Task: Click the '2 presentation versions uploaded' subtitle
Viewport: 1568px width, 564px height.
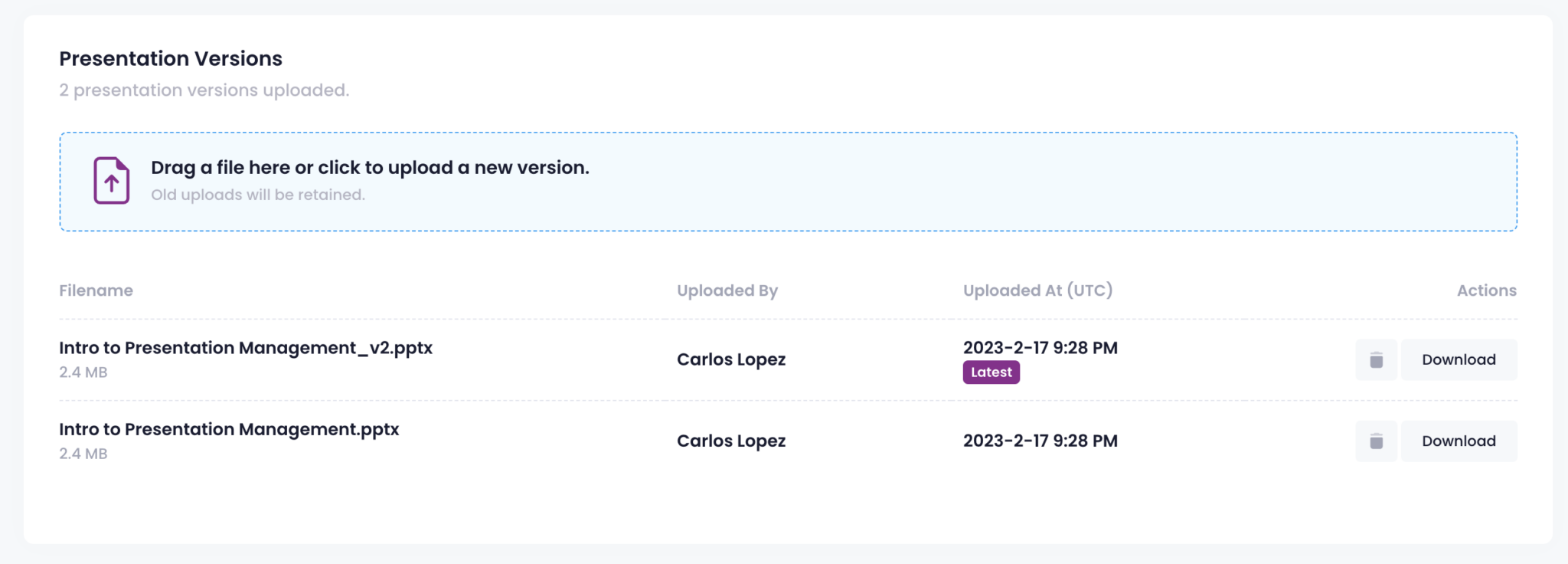Action: [204, 90]
